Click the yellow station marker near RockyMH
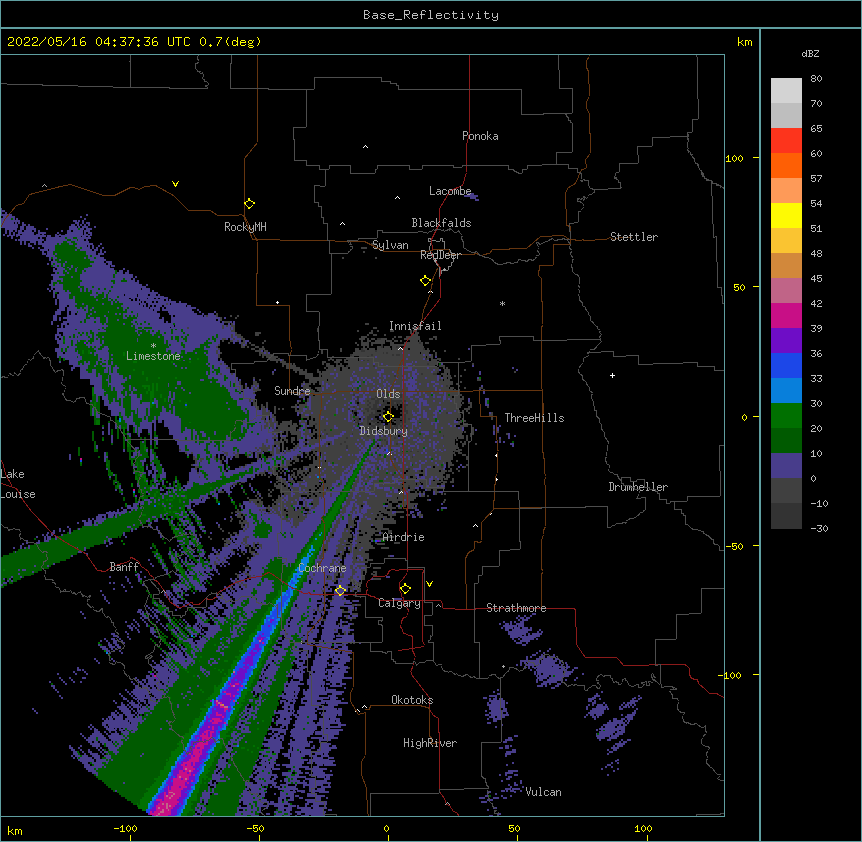Viewport: 862px width, 842px height. pyautogui.click(x=249, y=204)
